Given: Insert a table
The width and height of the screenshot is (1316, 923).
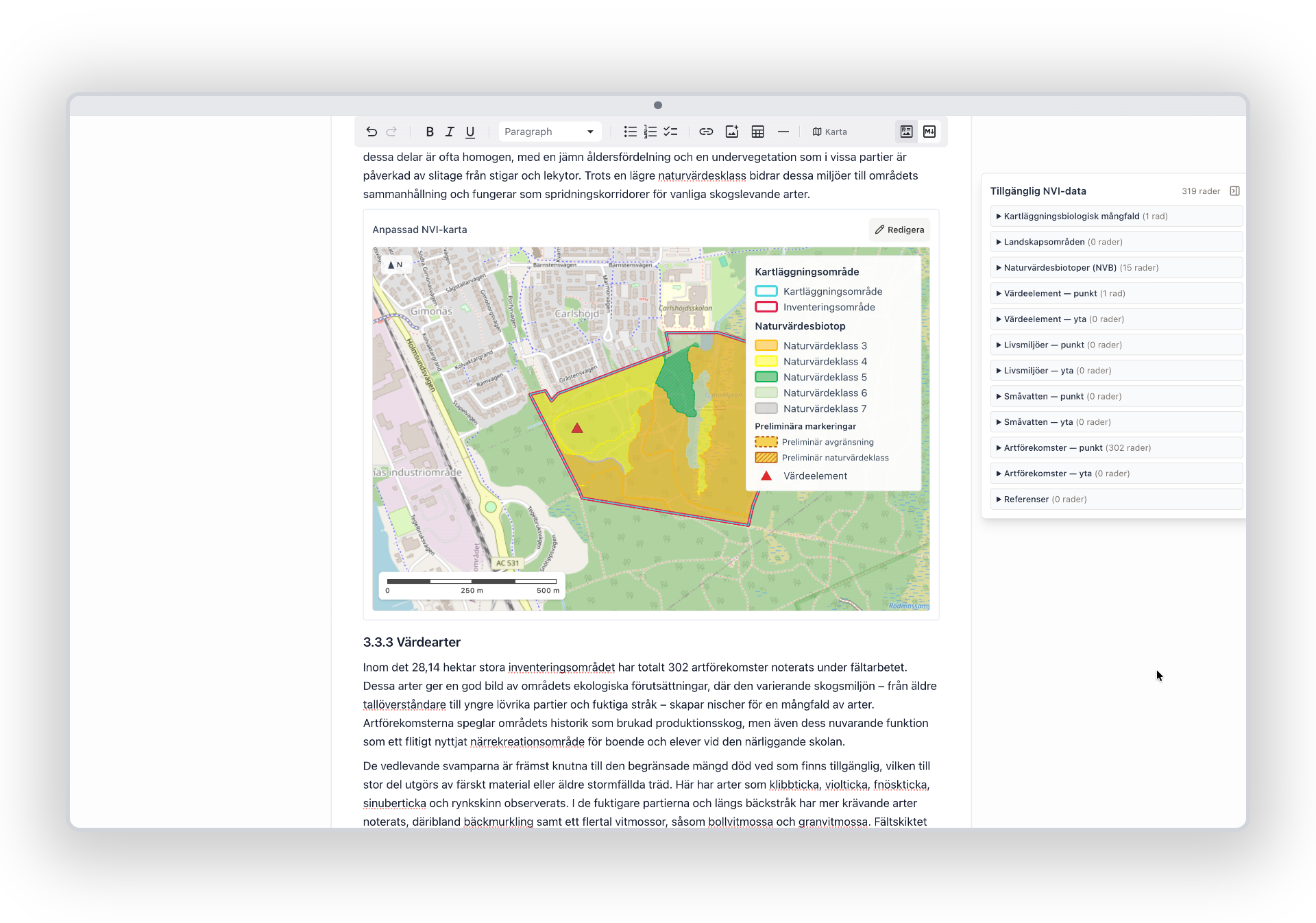Looking at the screenshot, I should (757, 132).
